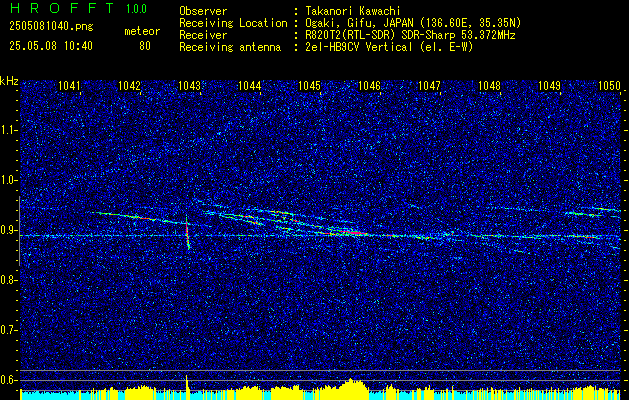Click the version number 1.0.0
The image size is (629, 400).
(x=136, y=9)
